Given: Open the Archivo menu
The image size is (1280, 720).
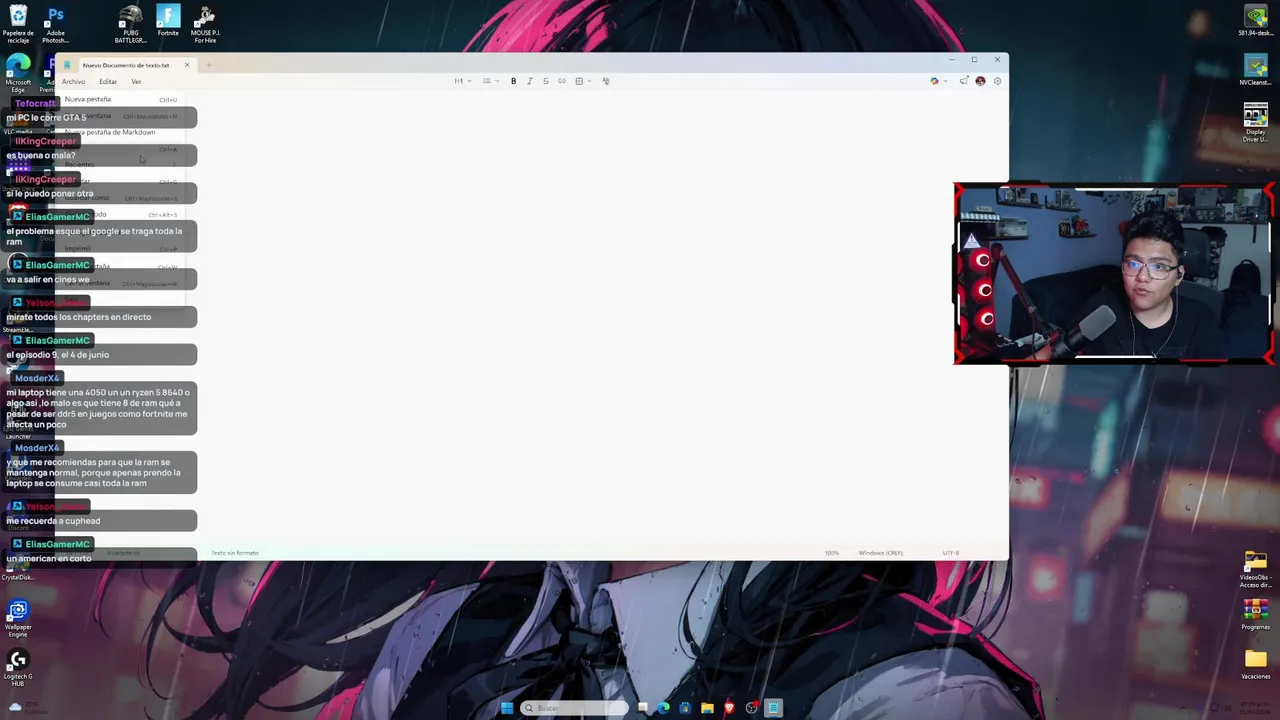Looking at the screenshot, I should pyautogui.click(x=73, y=81).
